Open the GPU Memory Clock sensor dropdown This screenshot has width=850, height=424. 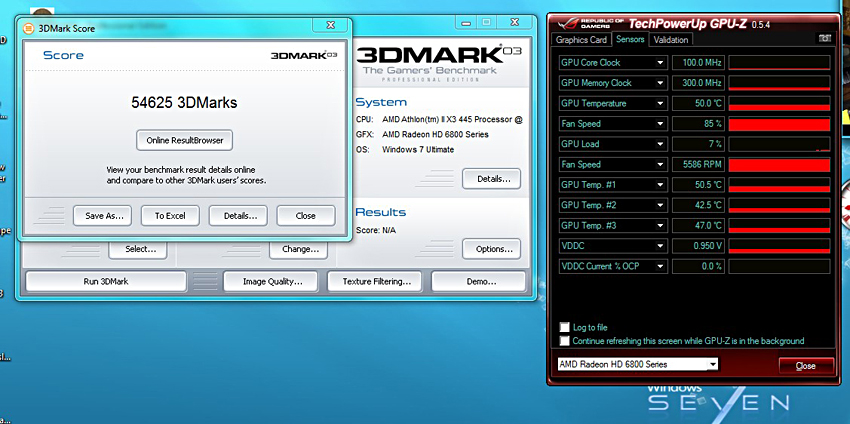660,83
